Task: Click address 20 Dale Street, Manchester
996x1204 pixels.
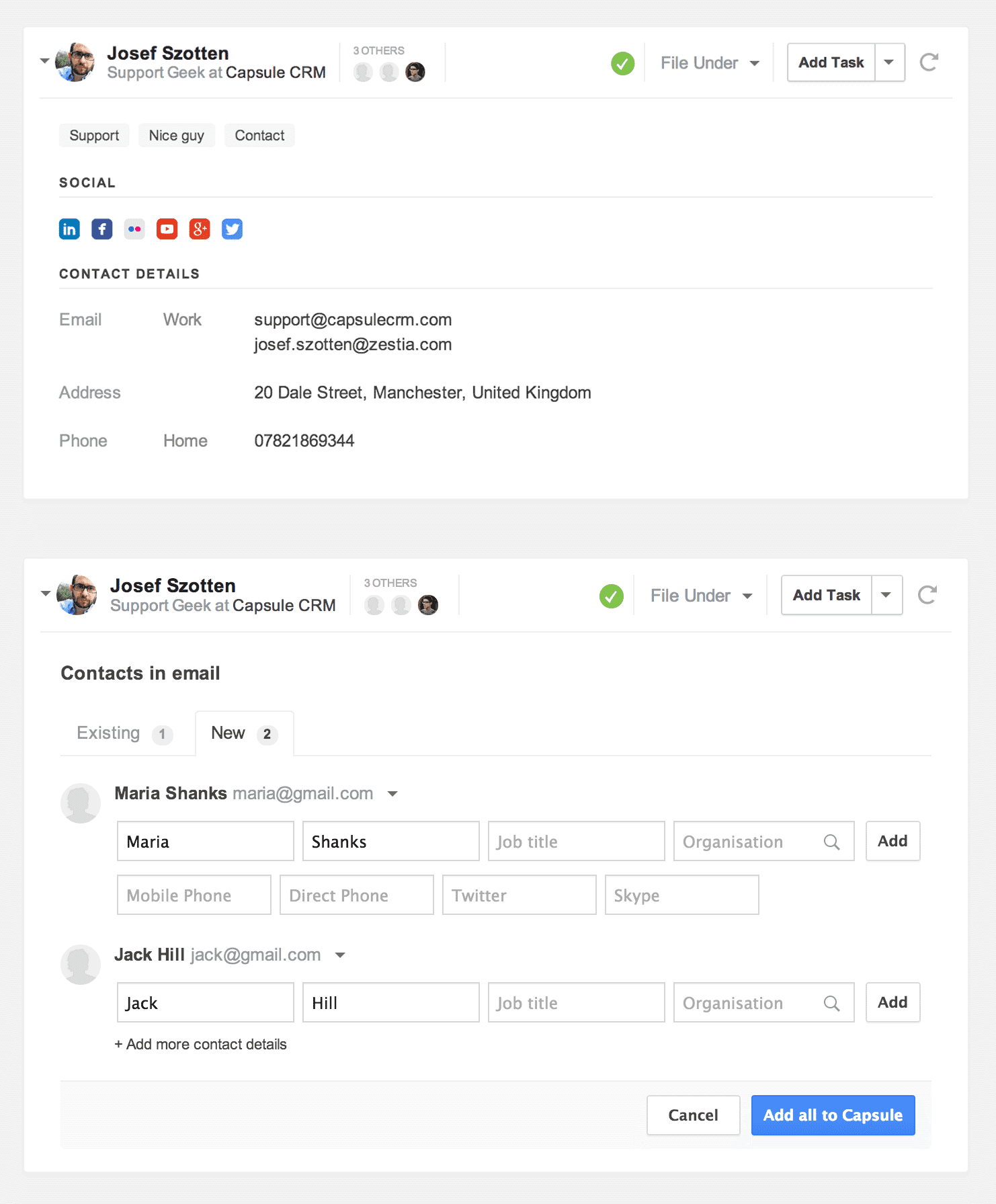Action: pyautogui.click(x=423, y=393)
